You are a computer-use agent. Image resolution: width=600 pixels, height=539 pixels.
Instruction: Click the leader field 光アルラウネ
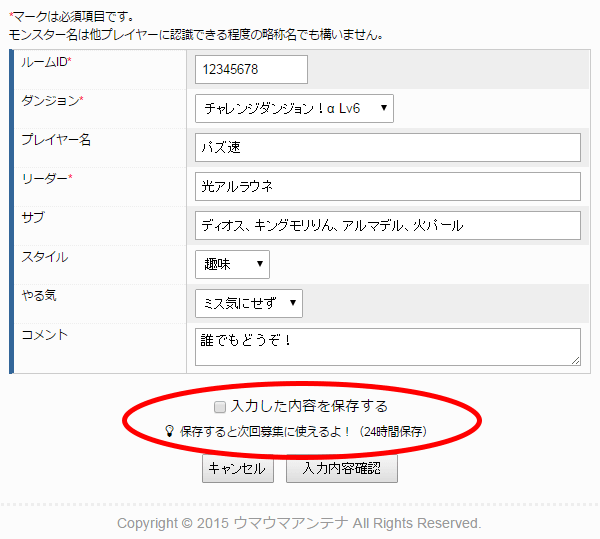click(388, 186)
